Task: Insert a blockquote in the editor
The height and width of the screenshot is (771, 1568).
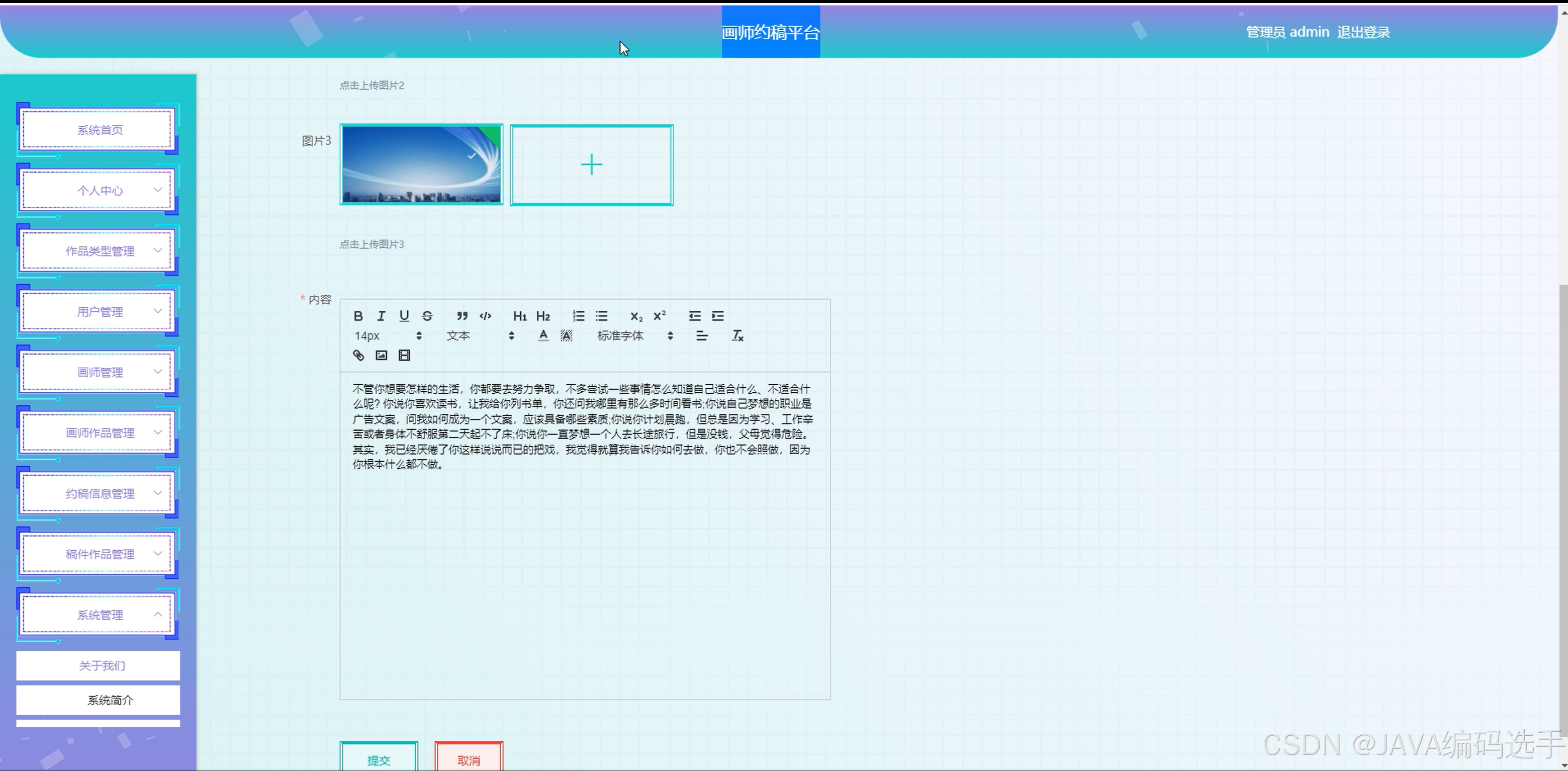Action: tap(462, 315)
